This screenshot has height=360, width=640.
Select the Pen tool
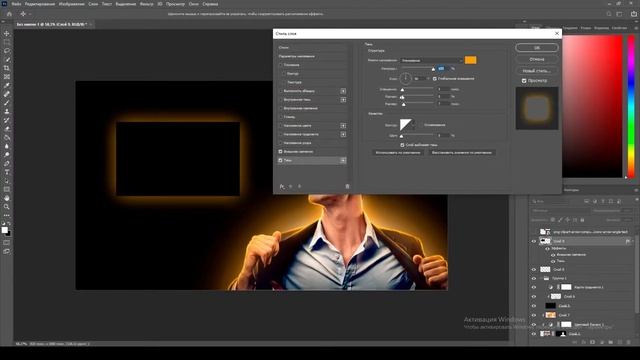pyautogui.click(x=7, y=163)
